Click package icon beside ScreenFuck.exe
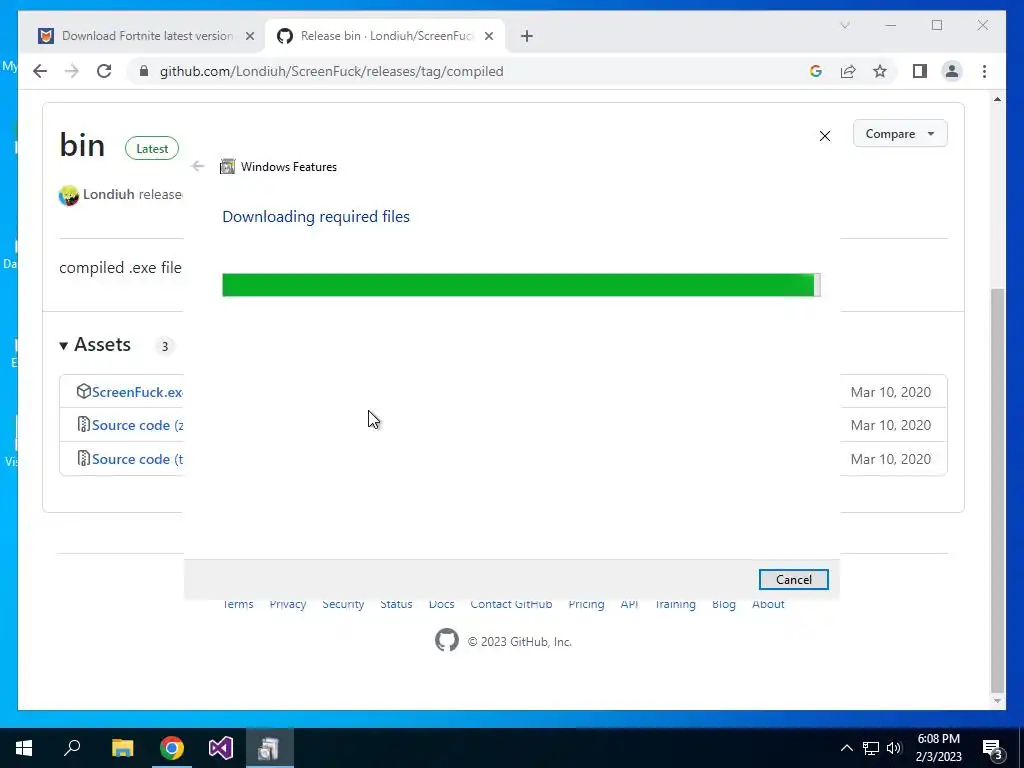Viewport: 1024px width, 768px height. [x=83, y=391]
